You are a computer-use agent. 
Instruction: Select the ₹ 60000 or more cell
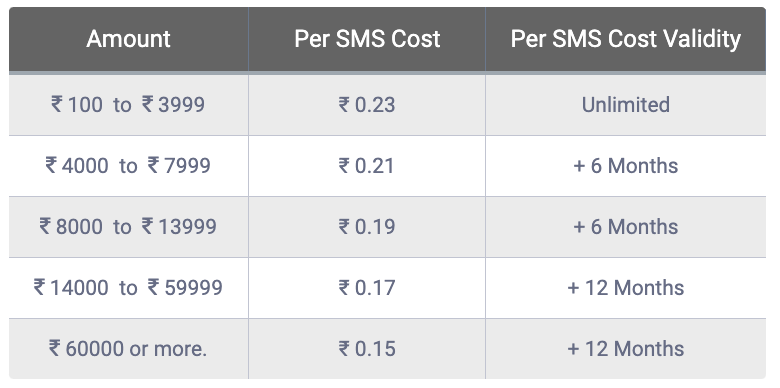tap(128, 349)
